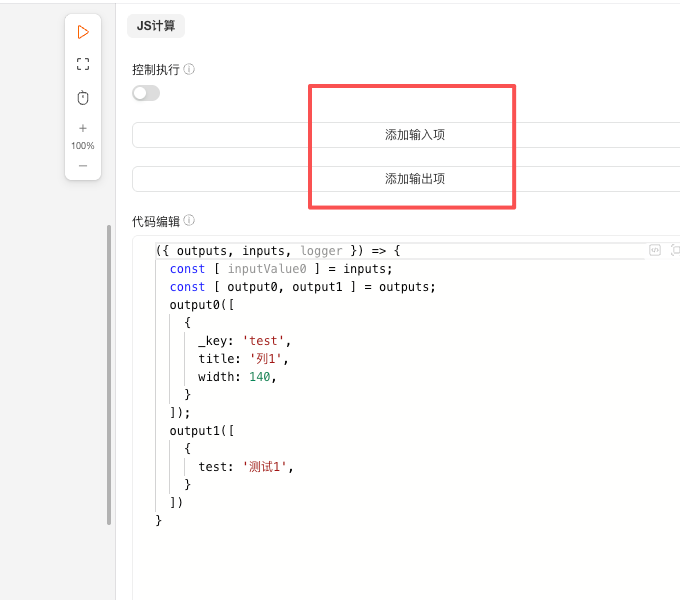Zoom out with the minus icon

[83, 165]
